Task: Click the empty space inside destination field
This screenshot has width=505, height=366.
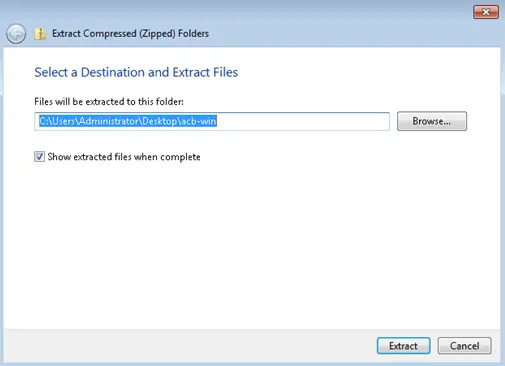Action: coord(303,121)
